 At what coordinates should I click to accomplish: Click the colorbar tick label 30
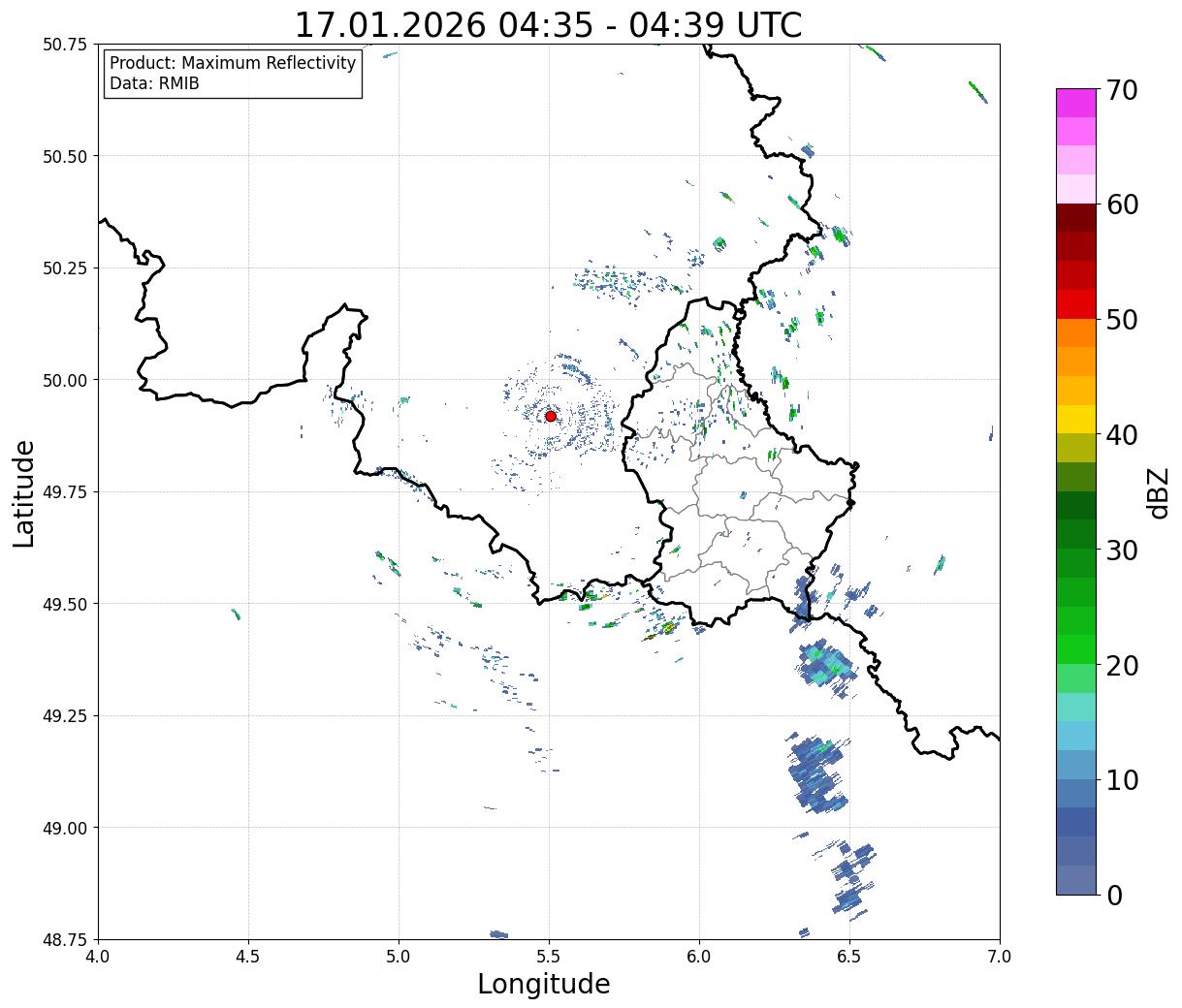pyautogui.click(x=1121, y=551)
